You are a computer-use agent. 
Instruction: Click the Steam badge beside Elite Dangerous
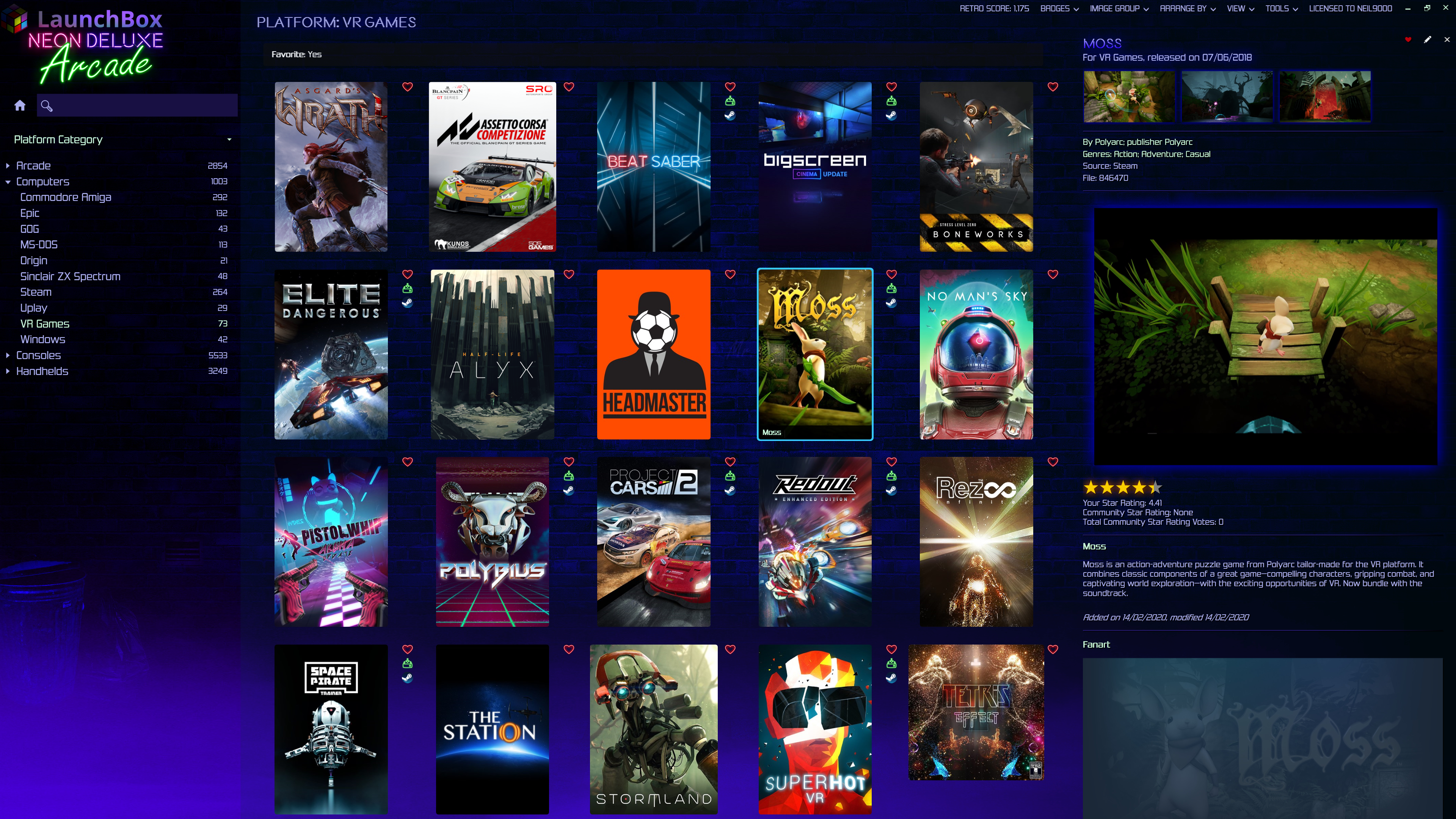(408, 303)
